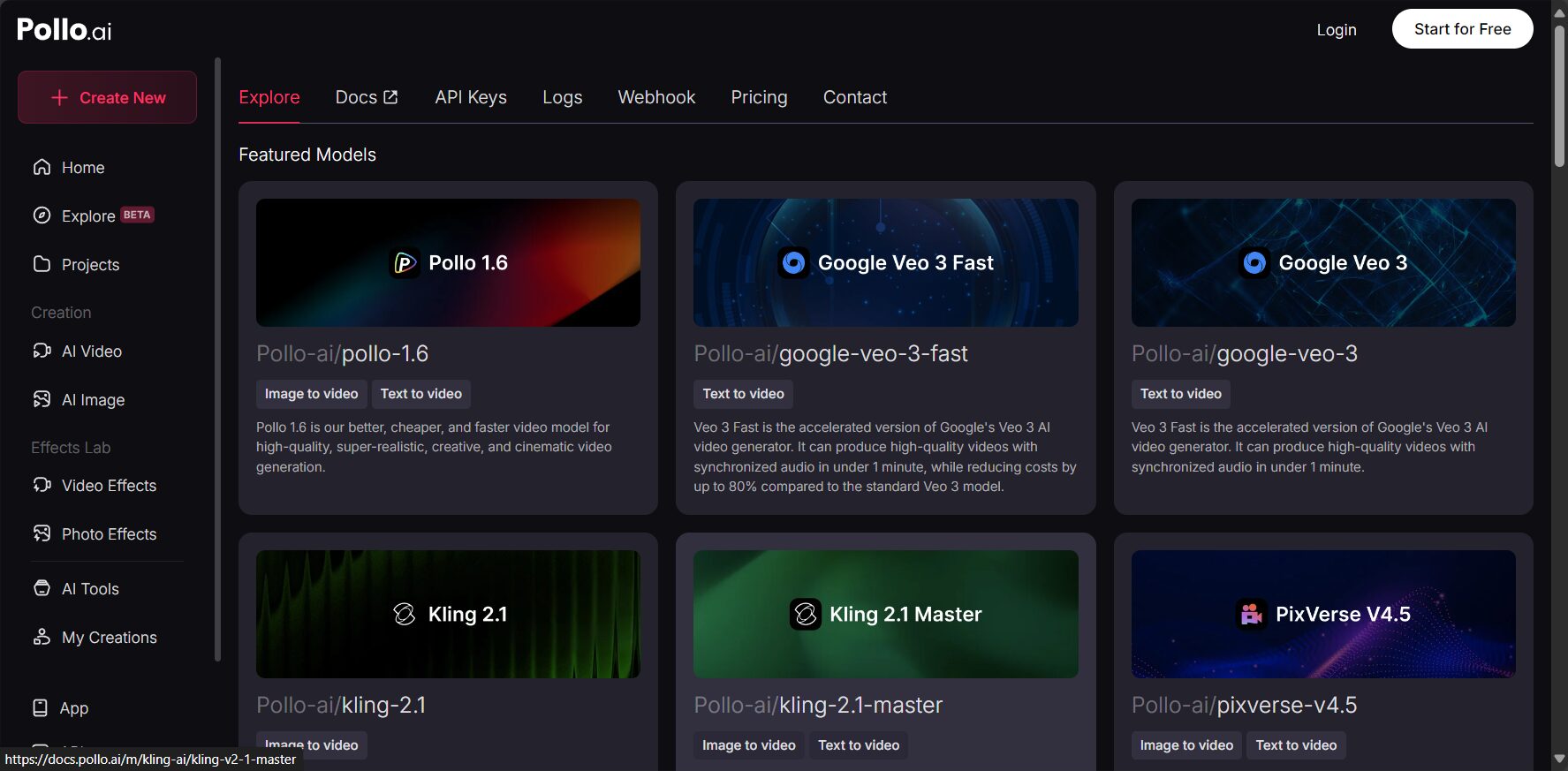Image resolution: width=1568 pixels, height=771 pixels.
Task: Click Image to video tag under kling-2.1-master
Action: point(748,745)
